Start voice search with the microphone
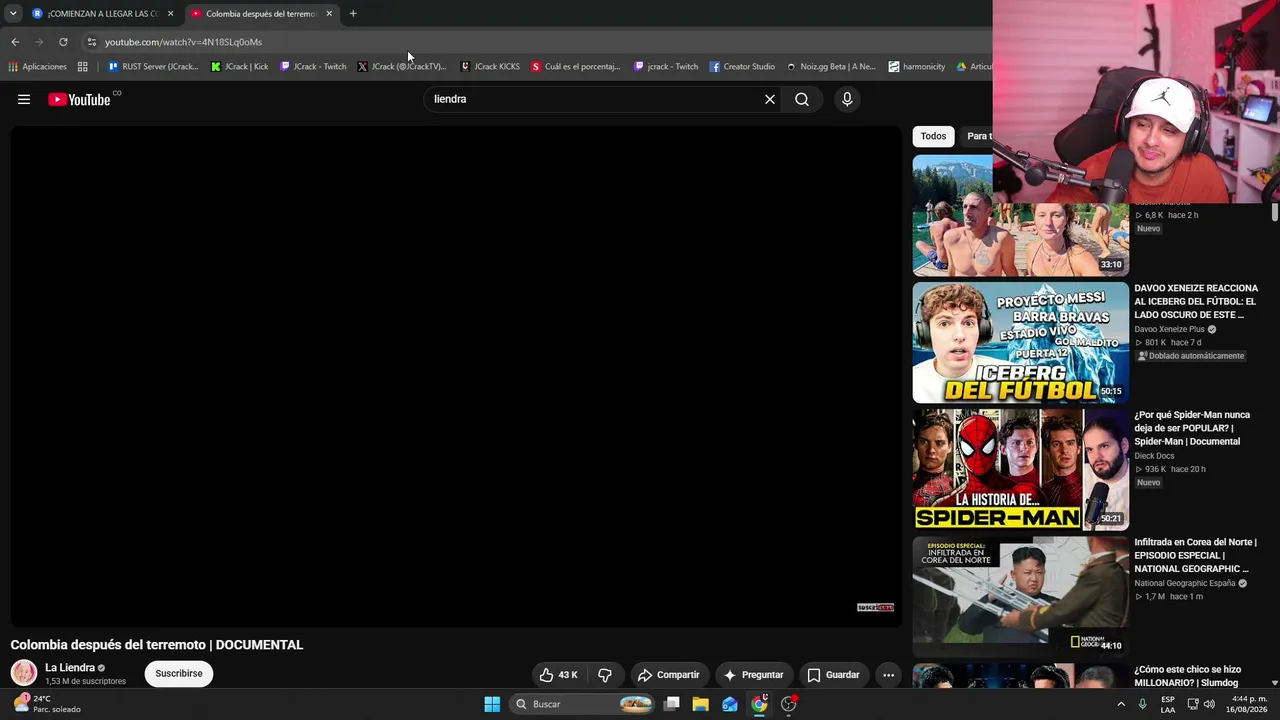The height and width of the screenshot is (720, 1280). tap(847, 99)
